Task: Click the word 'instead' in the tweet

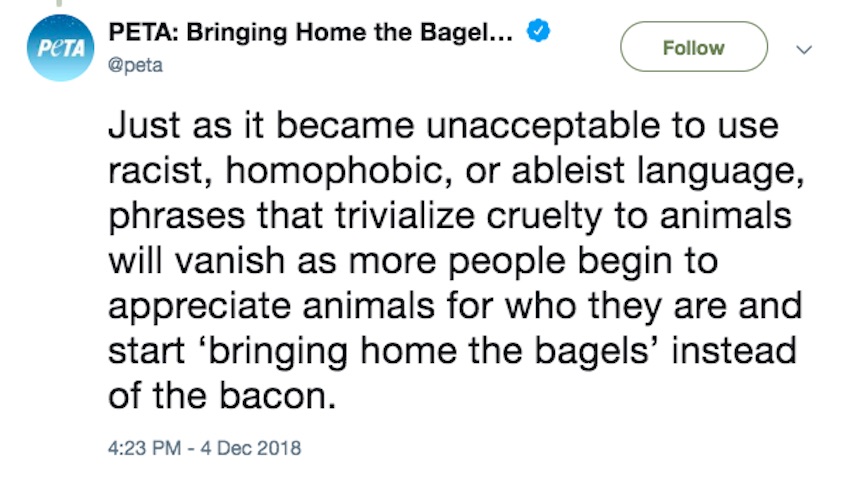Action: point(734,350)
